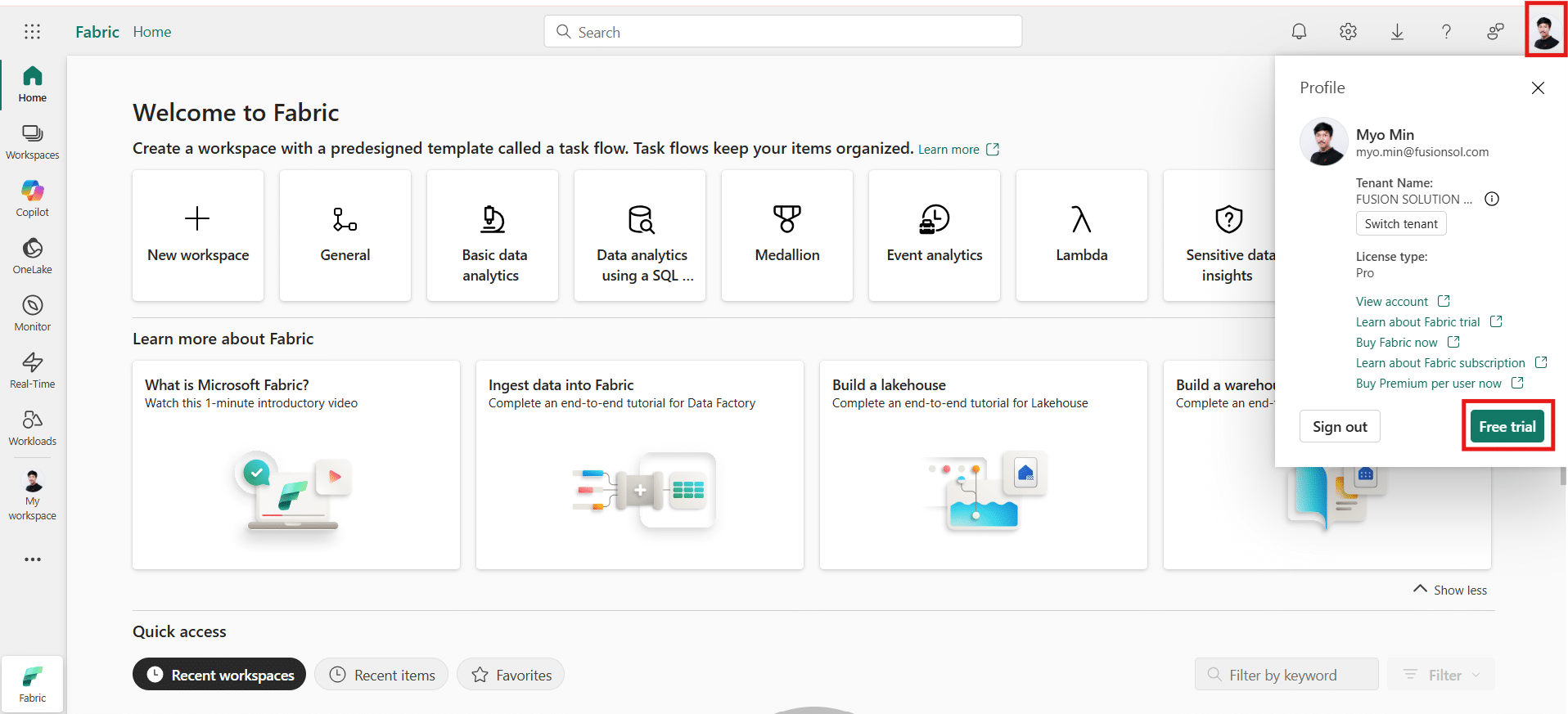Create a New workspace card

tap(198, 236)
